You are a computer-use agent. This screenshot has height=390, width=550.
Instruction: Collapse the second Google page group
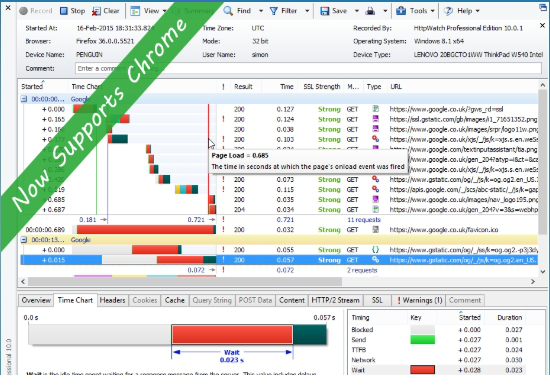[x=24, y=240]
